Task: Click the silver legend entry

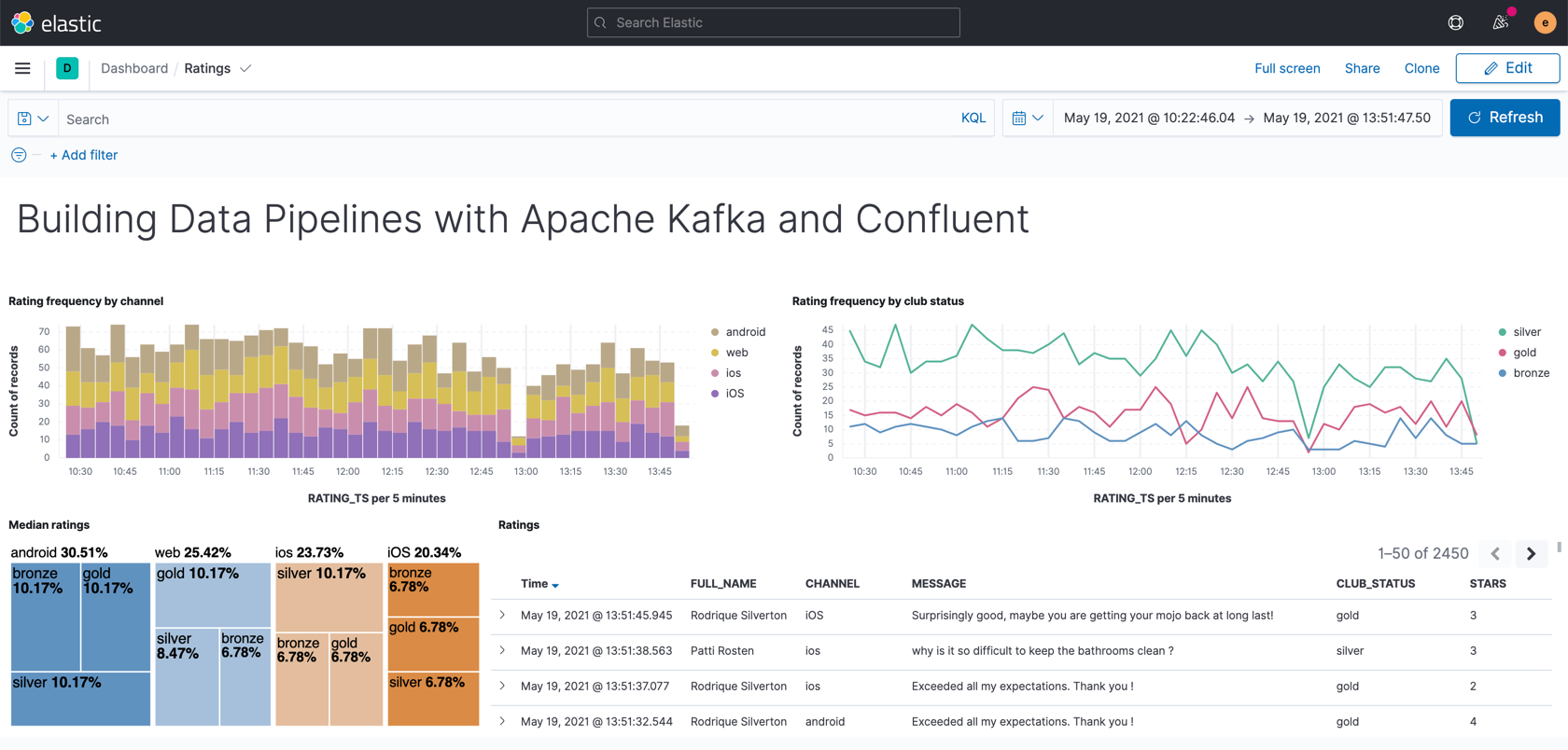Action: click(1519, 332)
